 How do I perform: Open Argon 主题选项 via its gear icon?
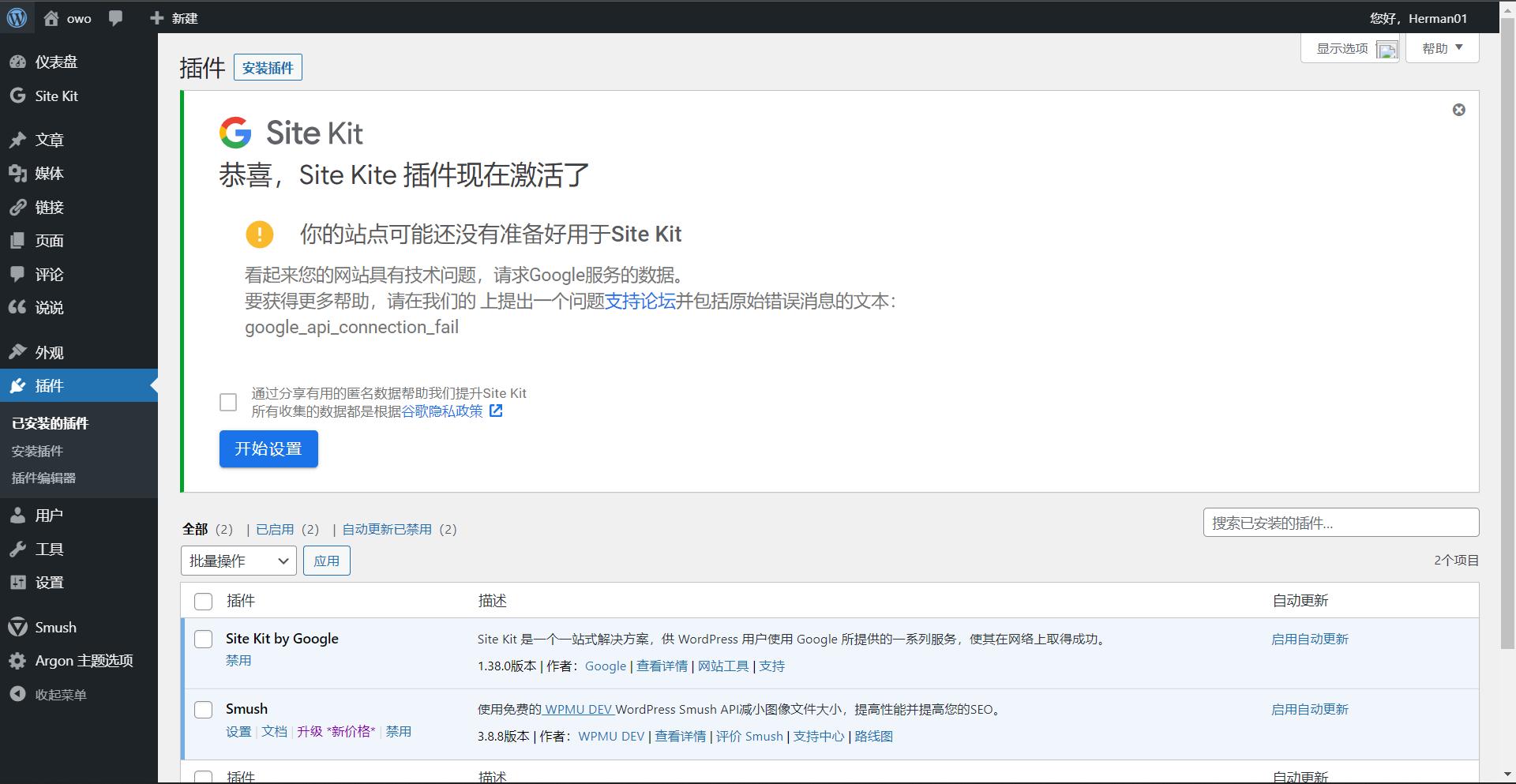click(x=18, y=661)
